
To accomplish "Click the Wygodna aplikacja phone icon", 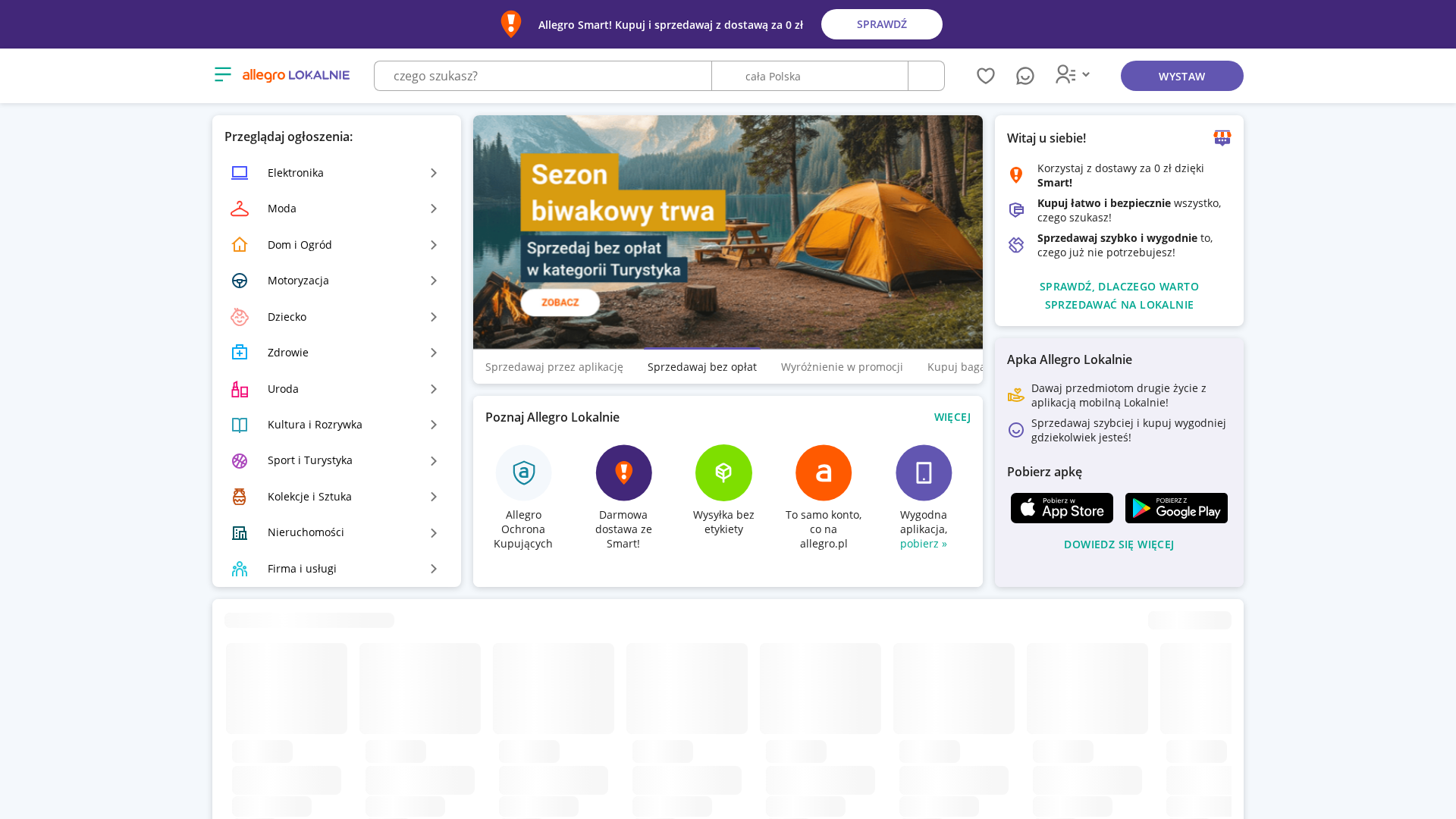I will [x=924, y=472].
